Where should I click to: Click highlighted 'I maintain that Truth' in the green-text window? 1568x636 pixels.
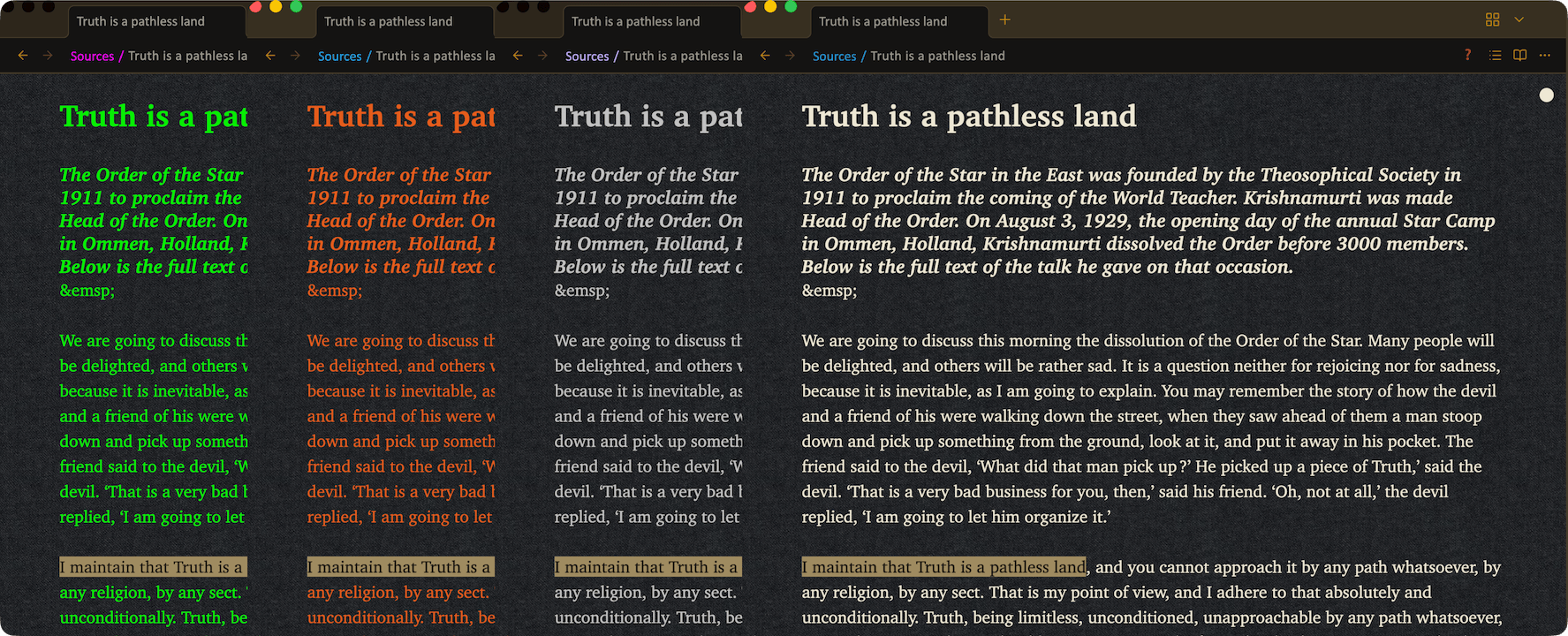[x=154, y=567]
